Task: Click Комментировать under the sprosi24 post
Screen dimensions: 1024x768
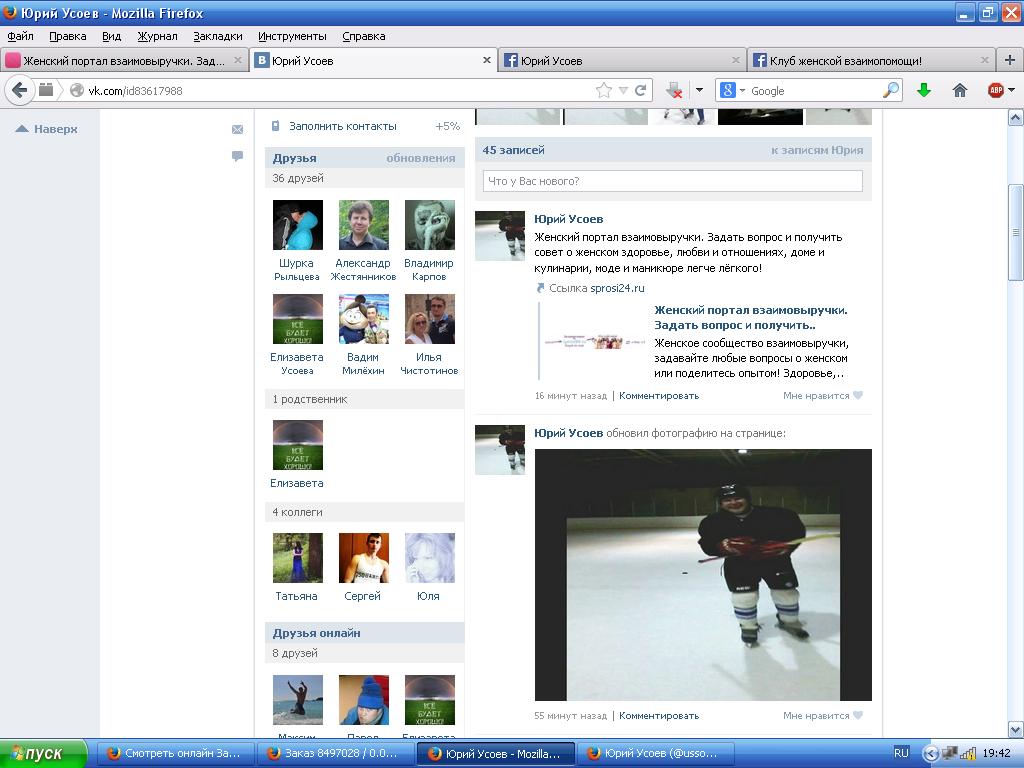Action: click(659, 395)
